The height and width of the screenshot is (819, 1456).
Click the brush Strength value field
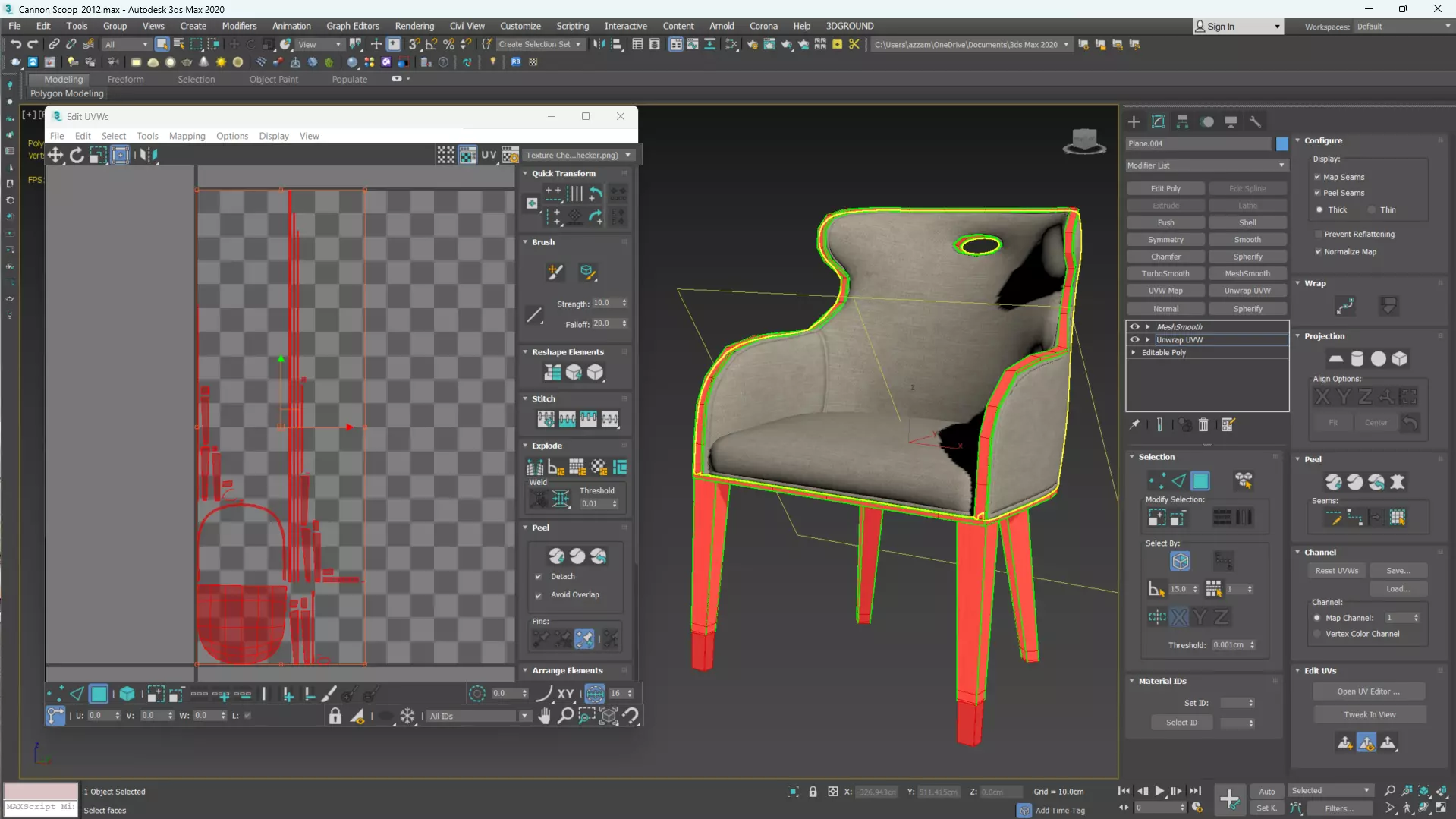605,303
